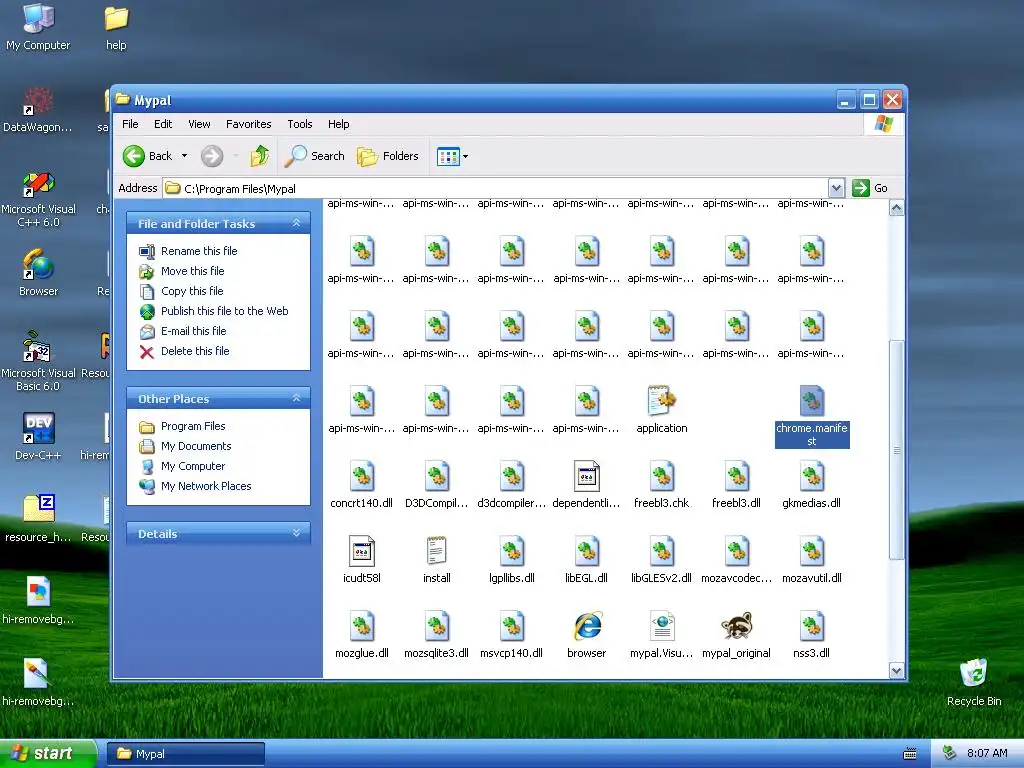Go to My Documents in Other Places

click(196, 446)
